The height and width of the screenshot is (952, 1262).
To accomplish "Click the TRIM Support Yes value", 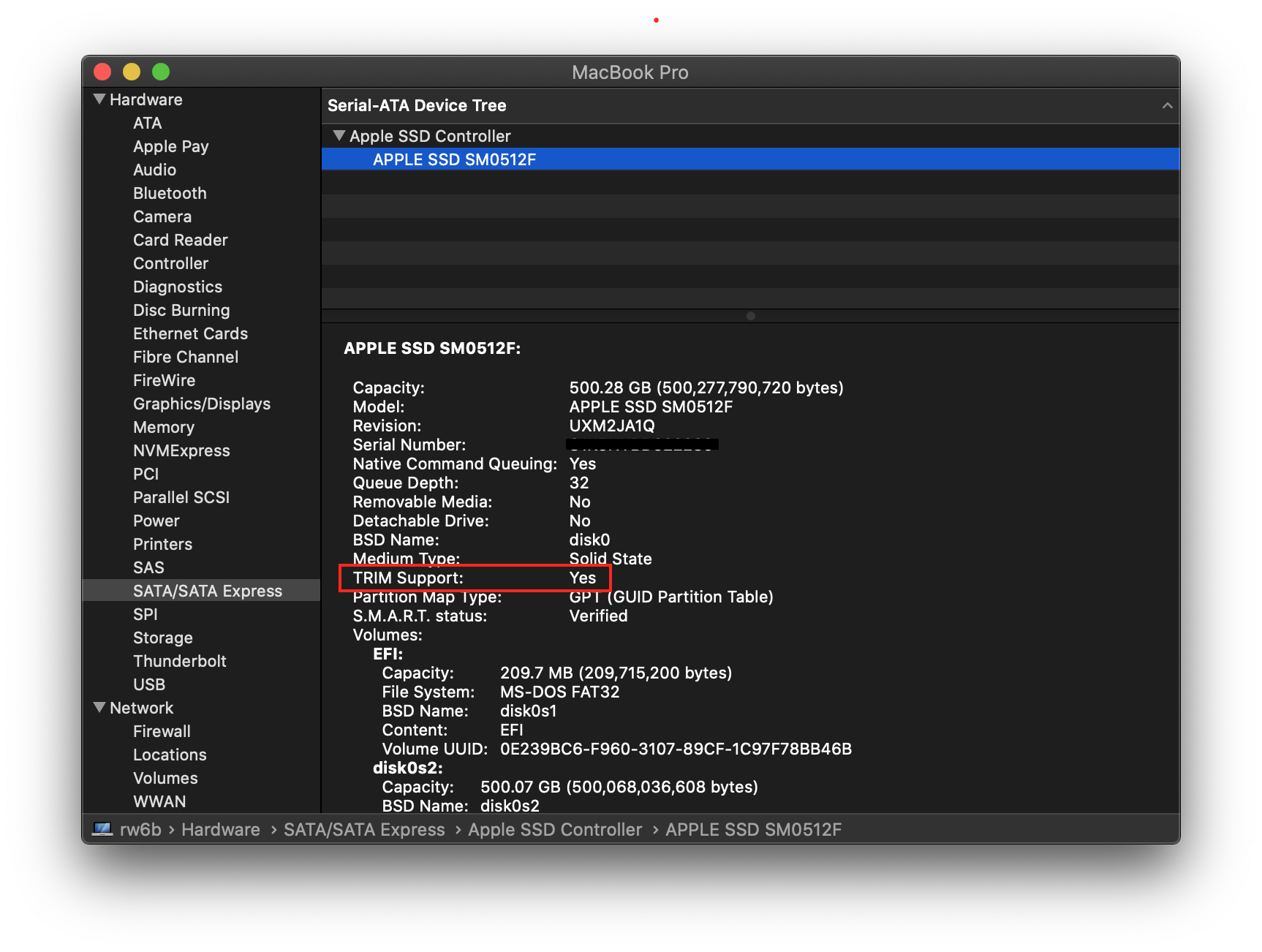I will [x=583, y=578].
